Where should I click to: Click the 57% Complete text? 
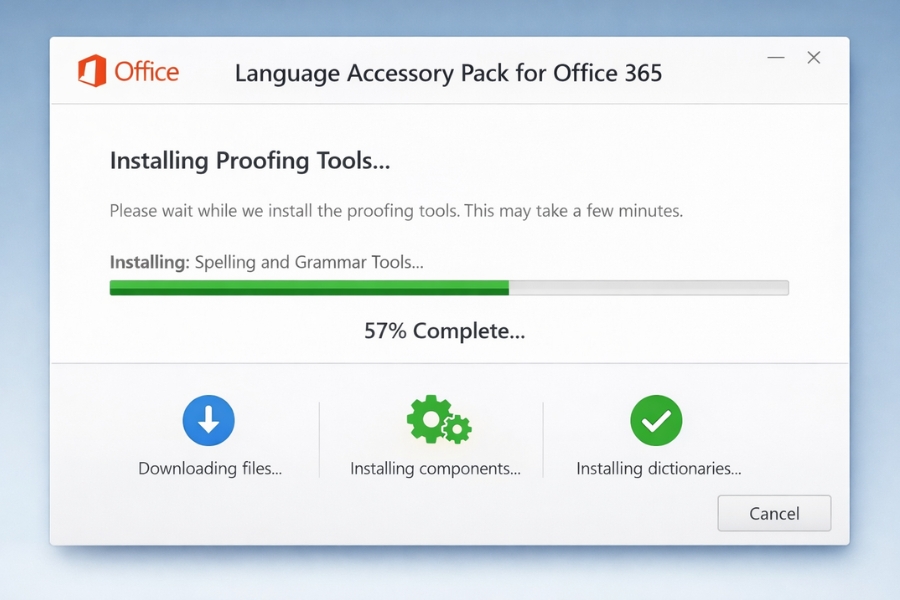click(x=444, y=331)
